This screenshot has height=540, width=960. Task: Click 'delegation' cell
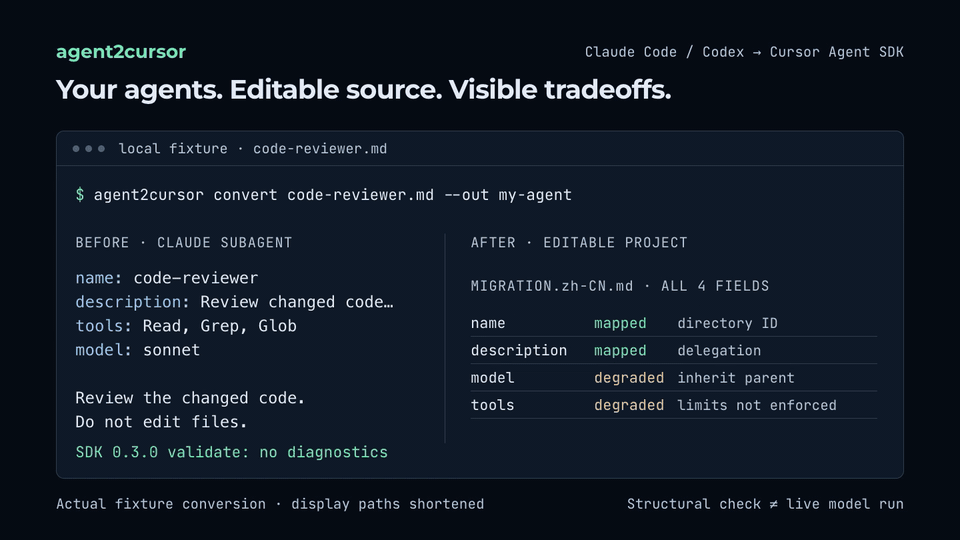click(719, 350)
